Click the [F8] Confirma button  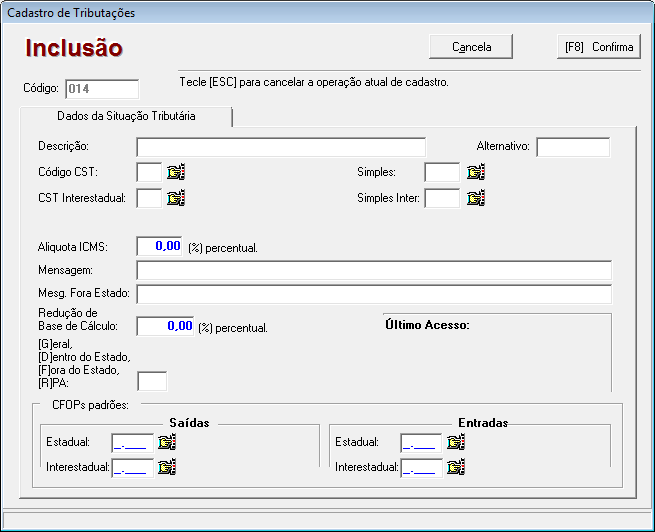[598, 47]
